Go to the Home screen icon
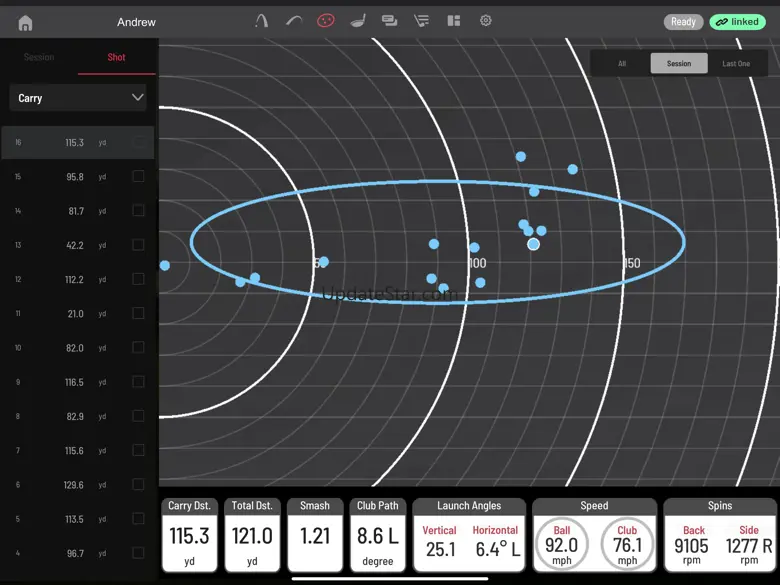Screen dimensions: 780x585 [x=26, y=22]
